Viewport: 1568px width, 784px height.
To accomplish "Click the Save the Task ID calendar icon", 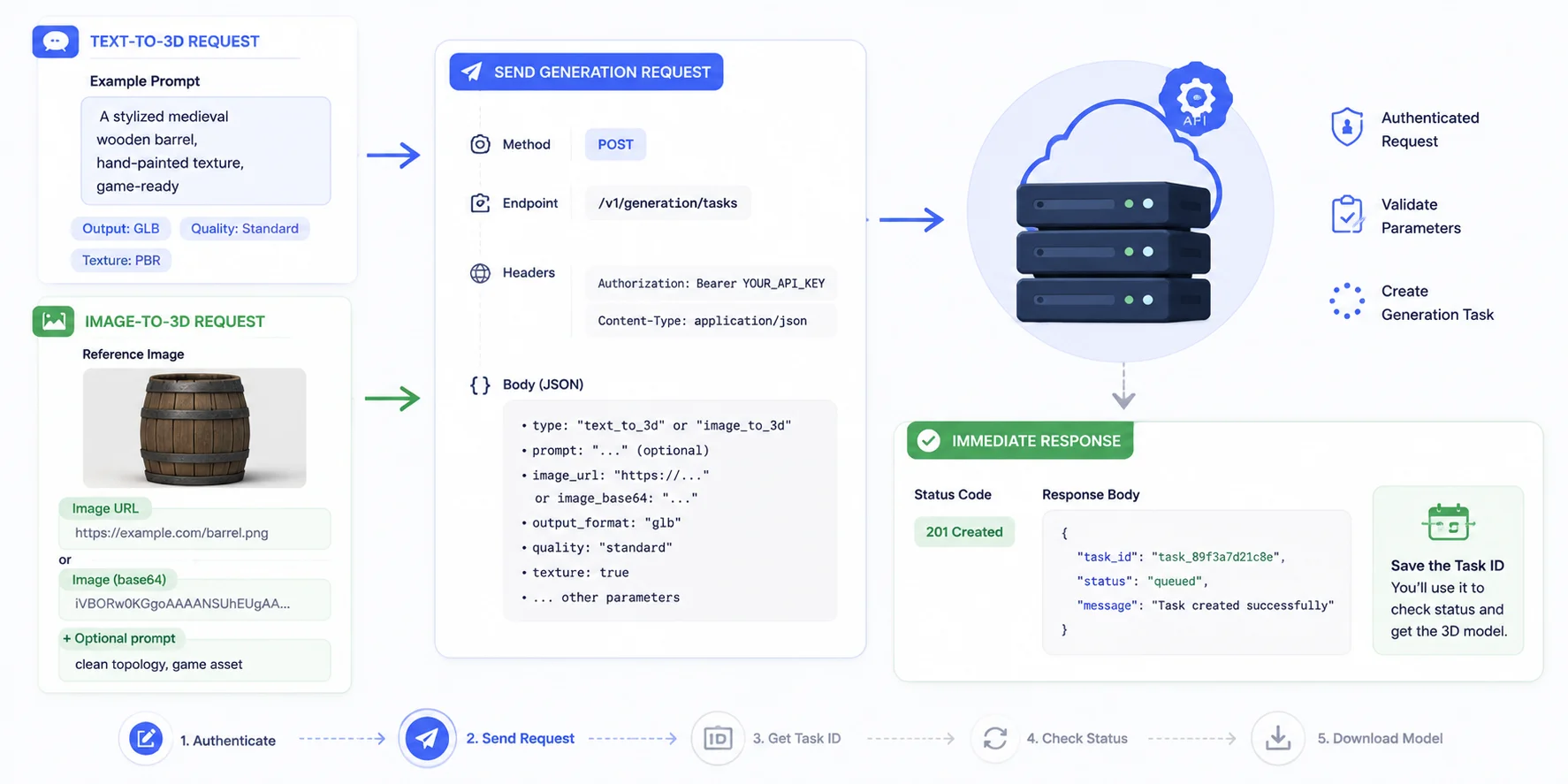I will click(x=1448, y=521).
